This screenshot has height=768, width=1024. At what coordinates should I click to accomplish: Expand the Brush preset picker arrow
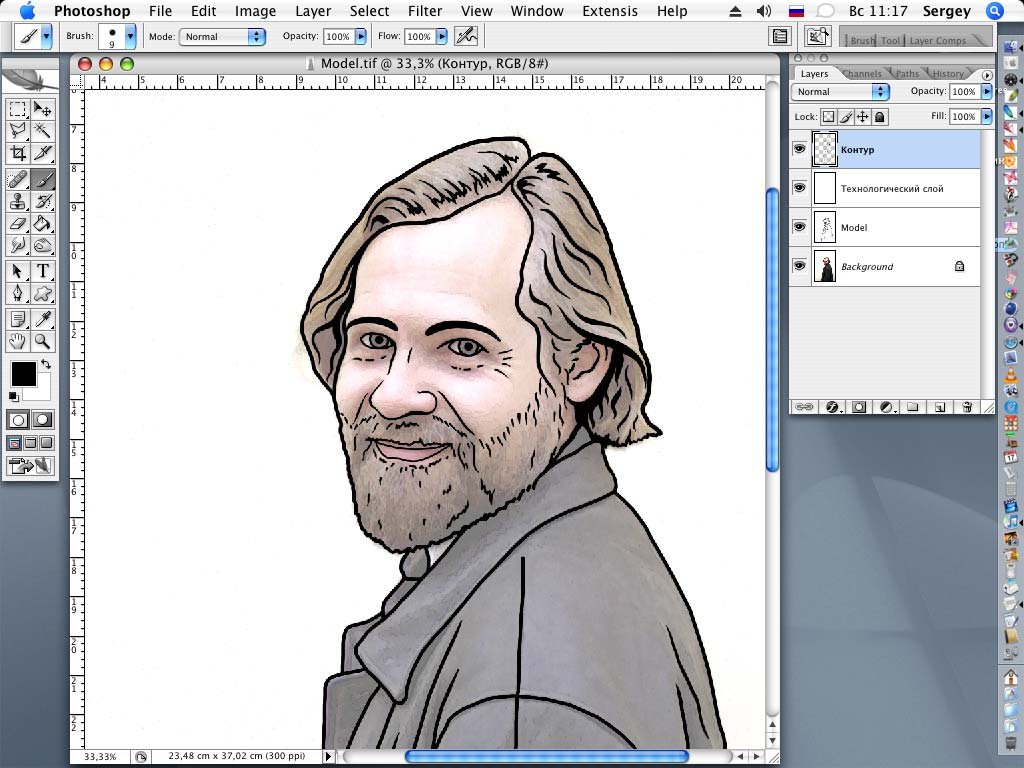[130, 36]
